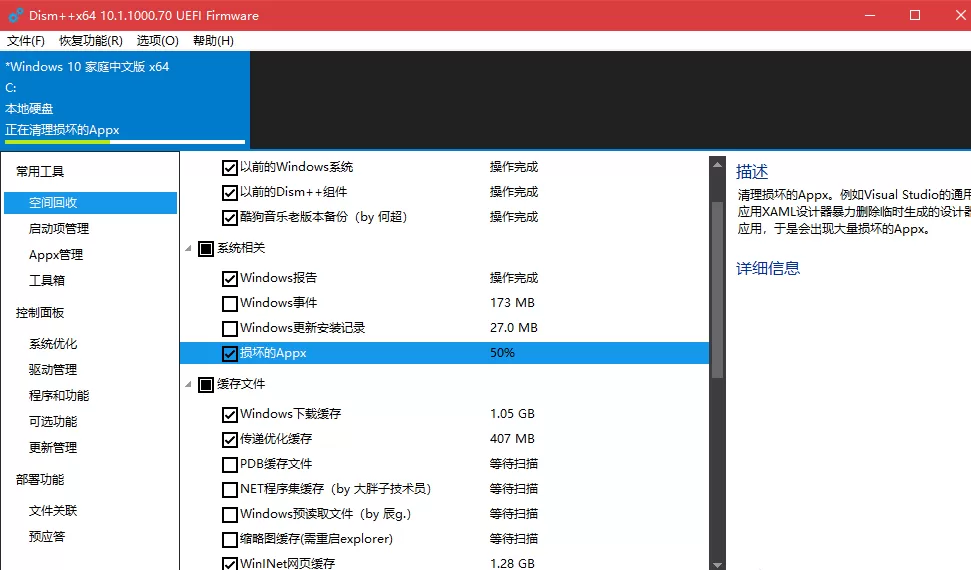Select the Windows 10 家庭中文版 x64 image tile
This screenshot has height=570, width=971.
pos(124,99)
